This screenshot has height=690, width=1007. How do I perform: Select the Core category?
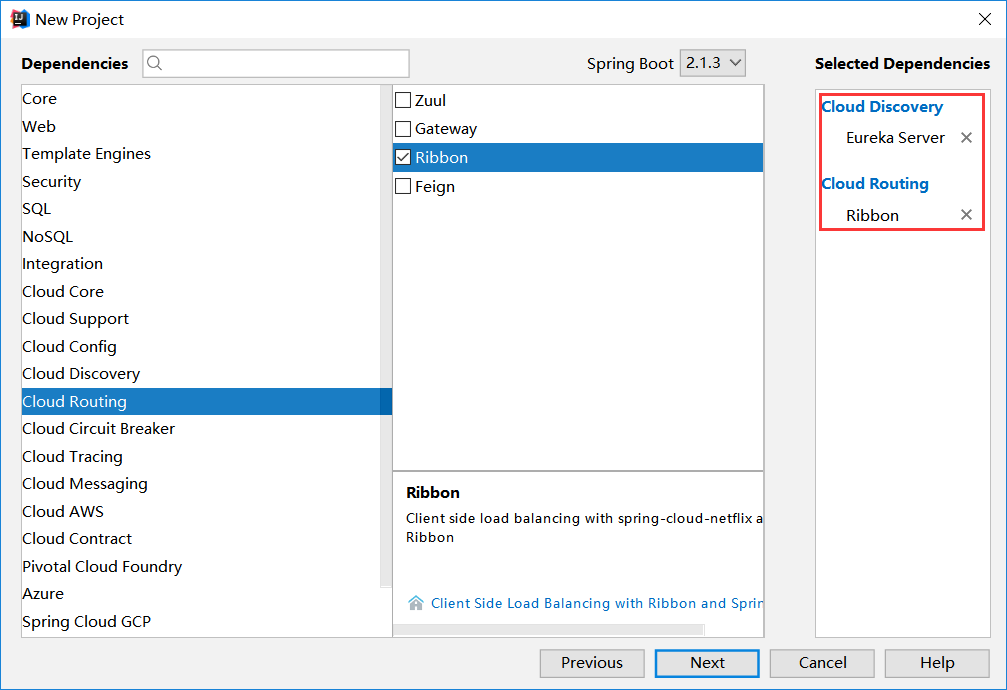[200, 99]
